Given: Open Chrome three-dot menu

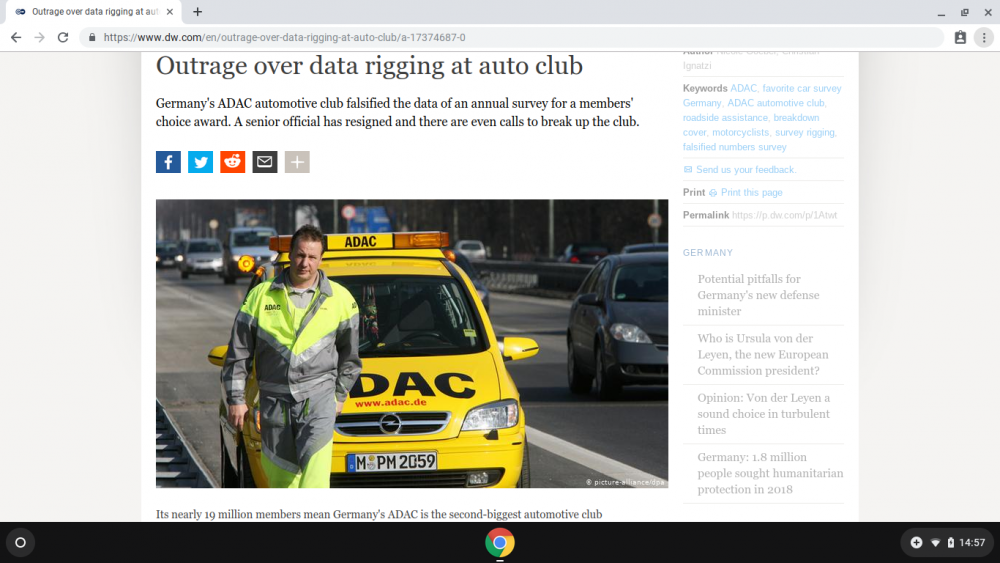Looking at the screenshot, I should coord(984,38).
